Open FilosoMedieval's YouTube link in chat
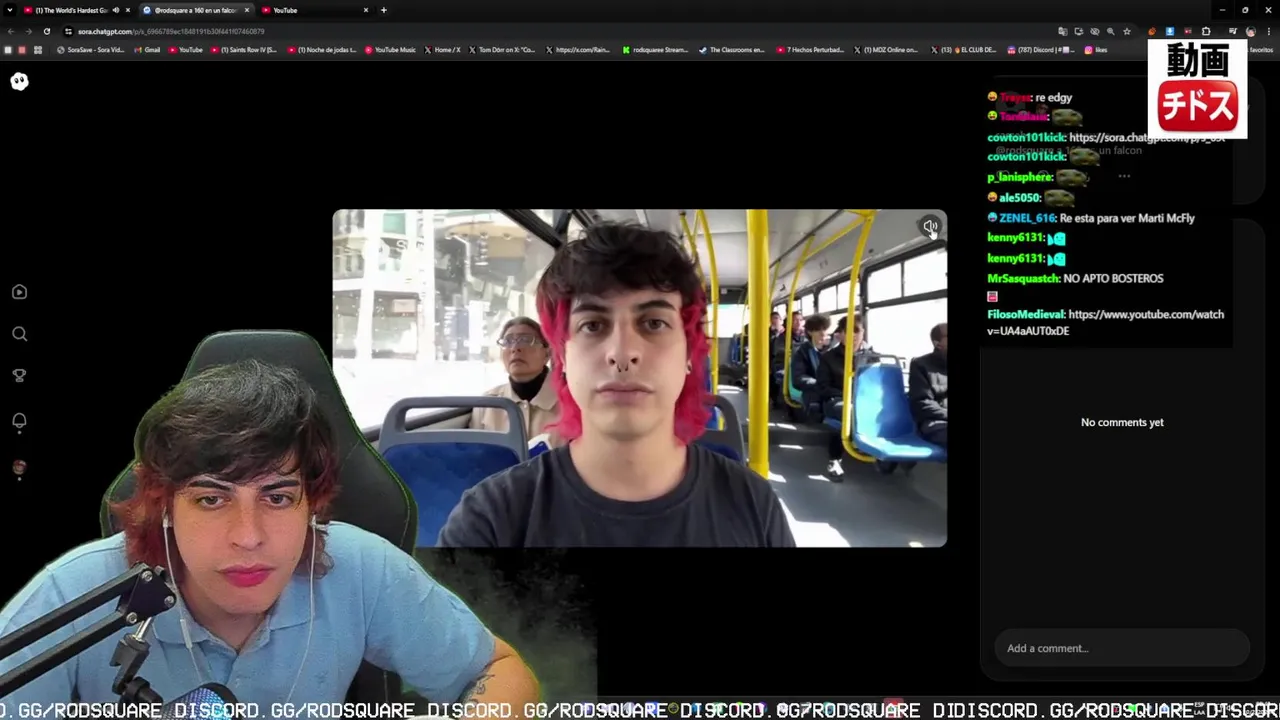1280x720 pixels. (1105, 322)
